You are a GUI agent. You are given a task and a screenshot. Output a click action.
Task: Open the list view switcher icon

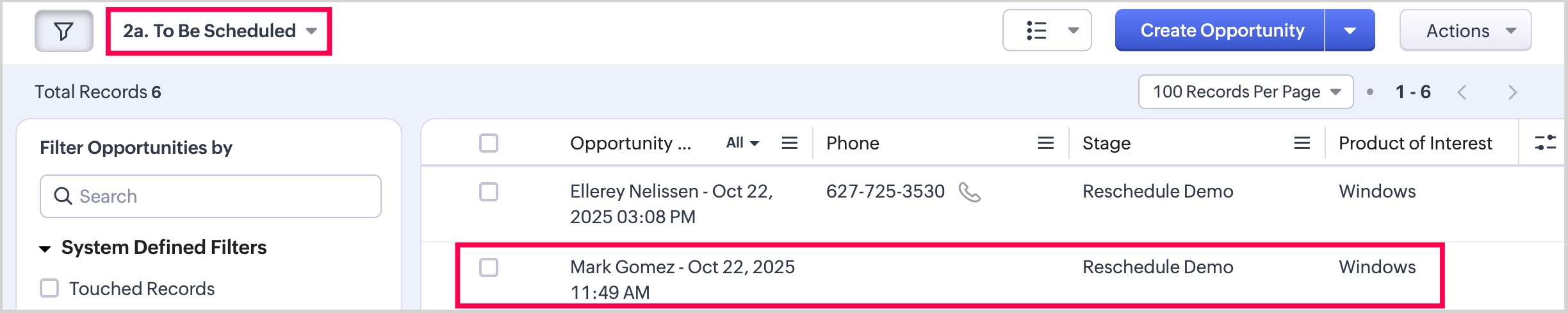[1047, 31]
